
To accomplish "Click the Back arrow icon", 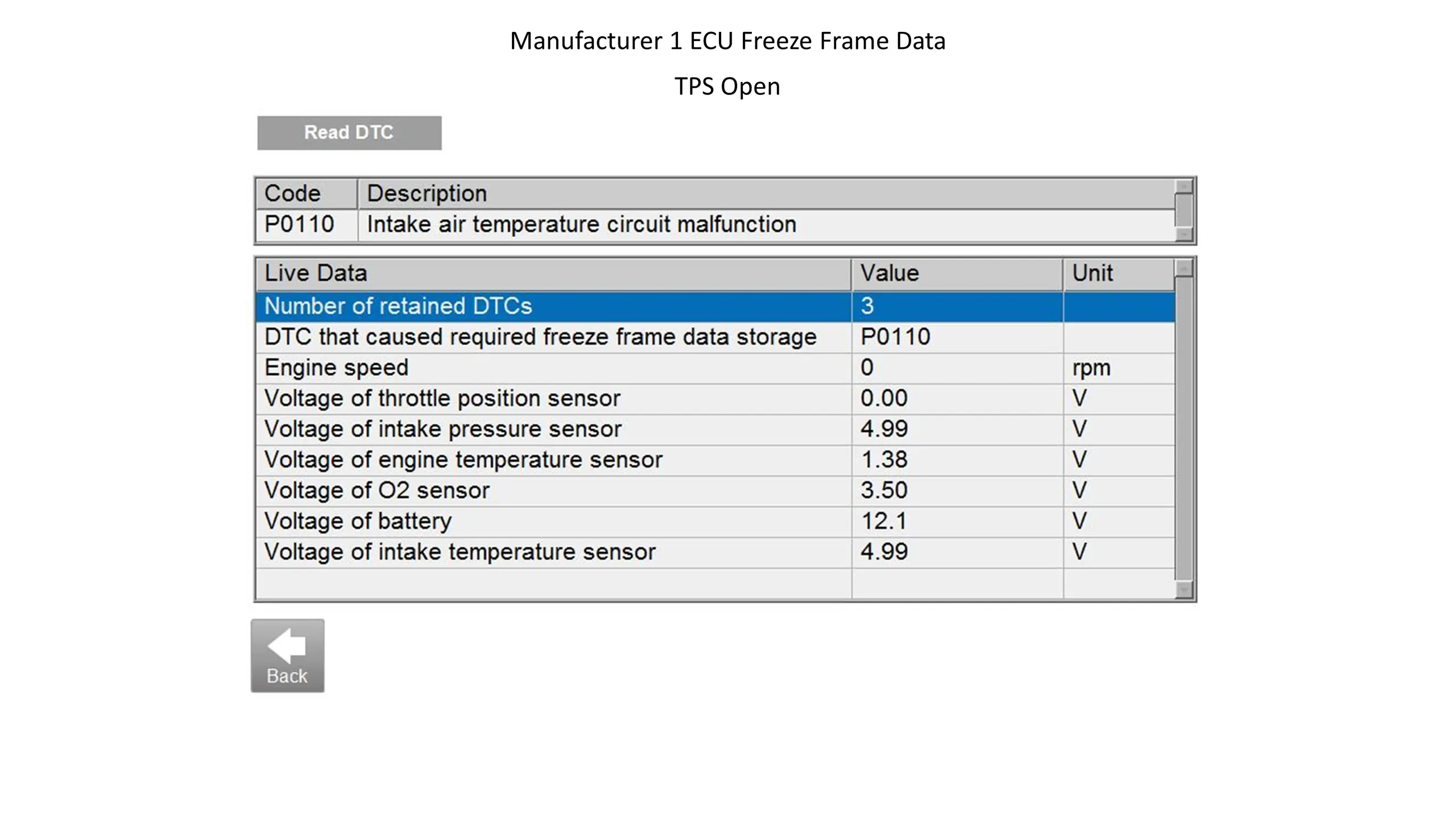I will coord(287,646).
